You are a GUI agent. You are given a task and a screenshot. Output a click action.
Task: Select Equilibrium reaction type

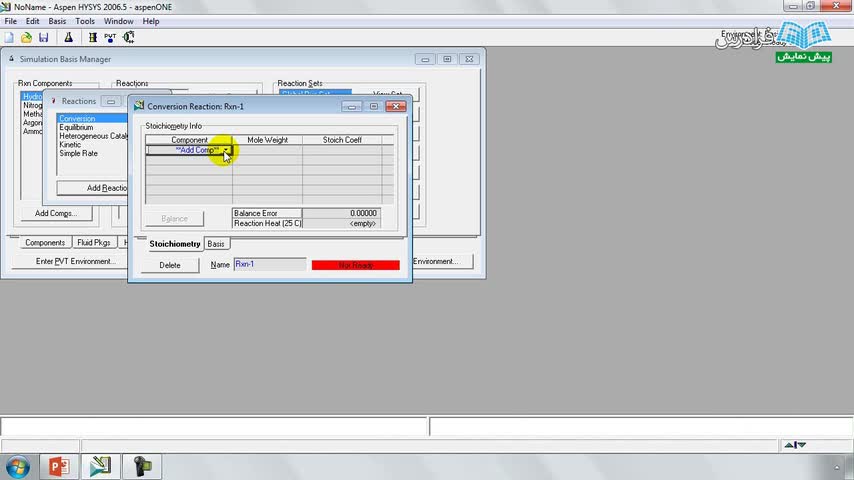coord(76,127)
